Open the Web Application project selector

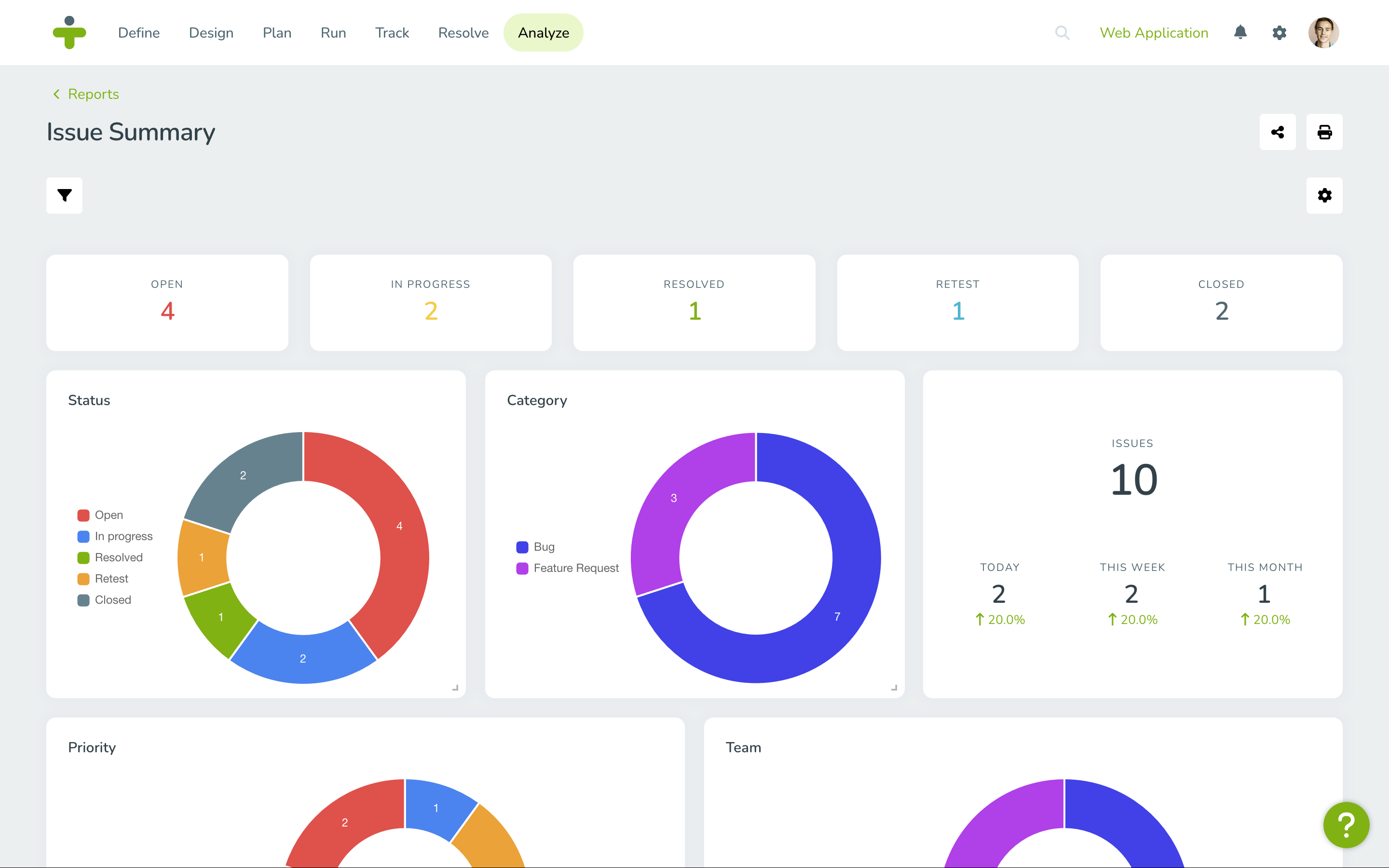pos(1154,33)
